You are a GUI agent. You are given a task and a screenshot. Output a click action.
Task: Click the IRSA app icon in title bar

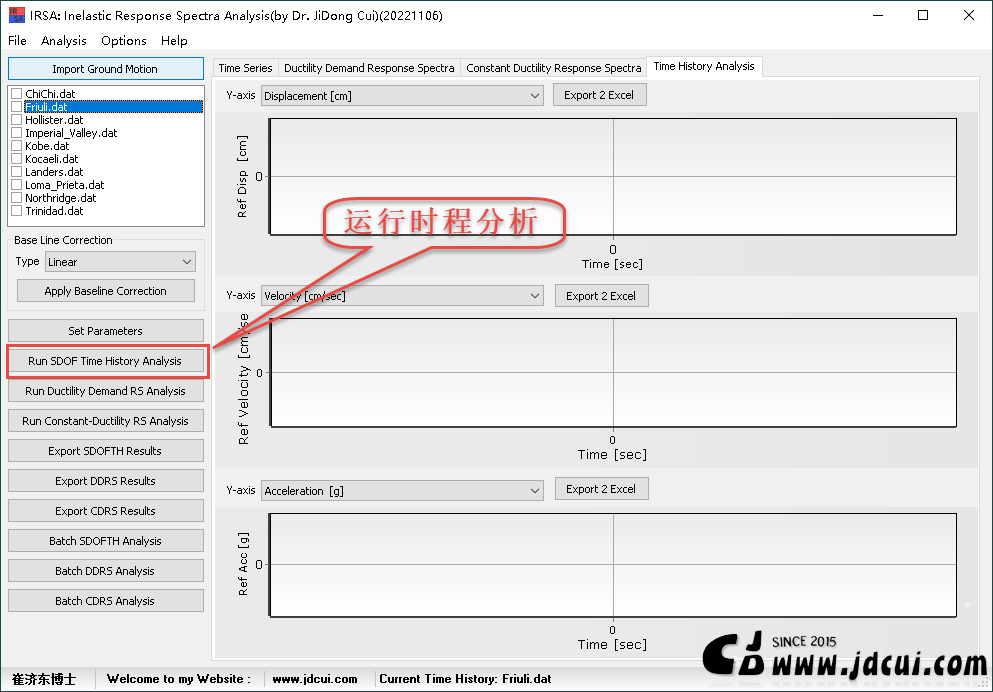coord(16,15)
